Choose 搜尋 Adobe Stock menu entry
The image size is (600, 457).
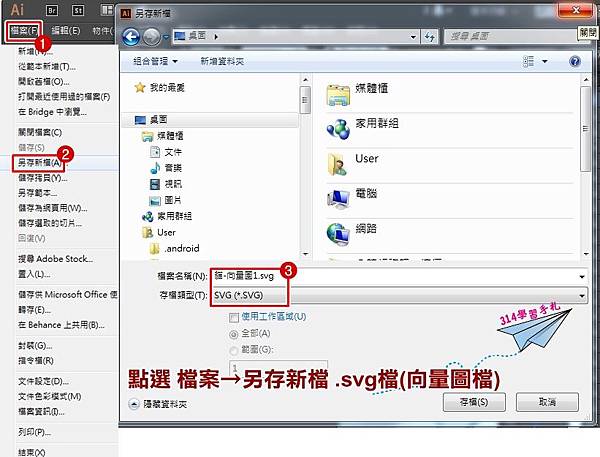pos(55,259)
